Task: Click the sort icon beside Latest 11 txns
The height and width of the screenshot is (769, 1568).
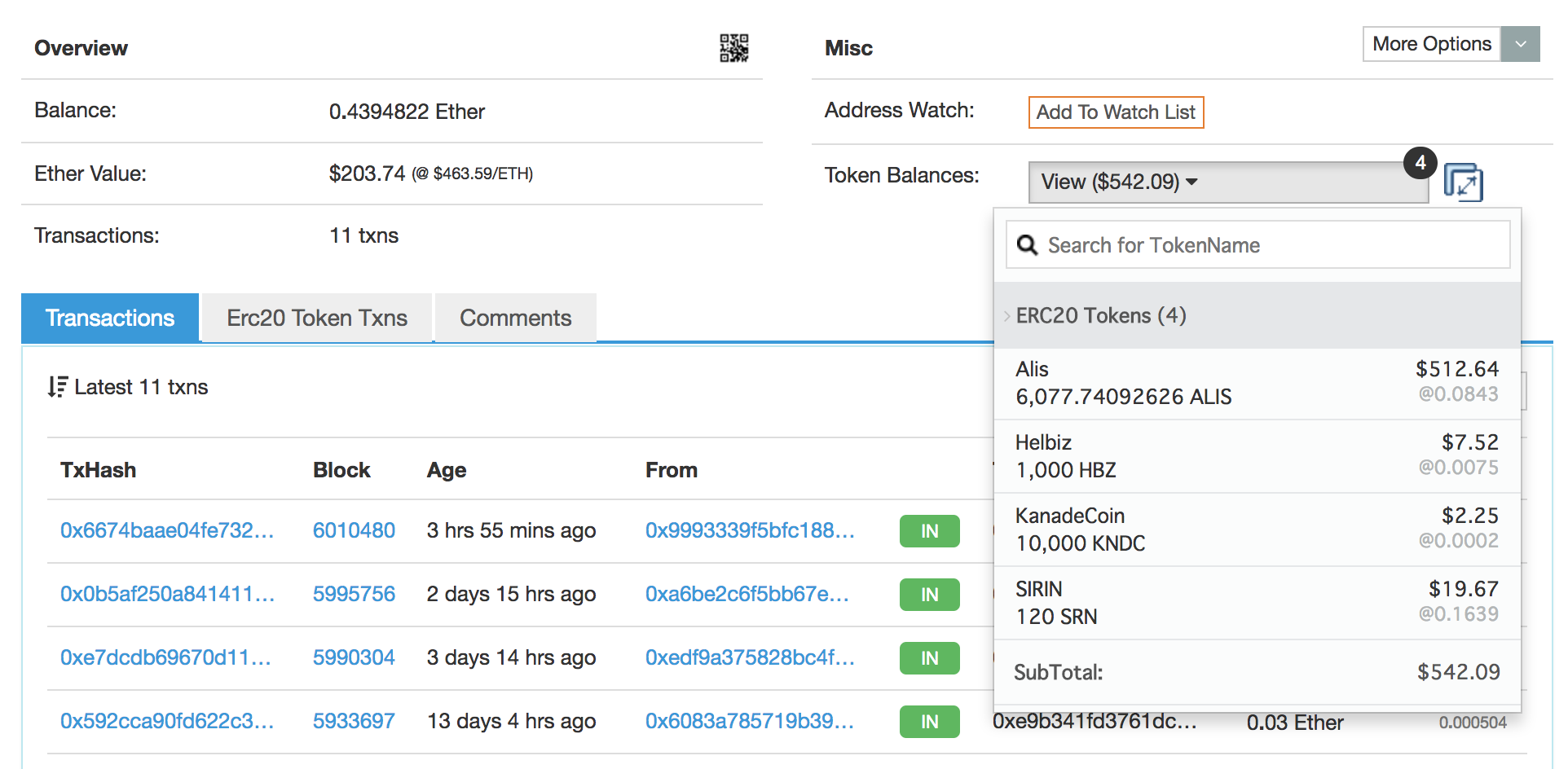Action: [x=57, y=387]
